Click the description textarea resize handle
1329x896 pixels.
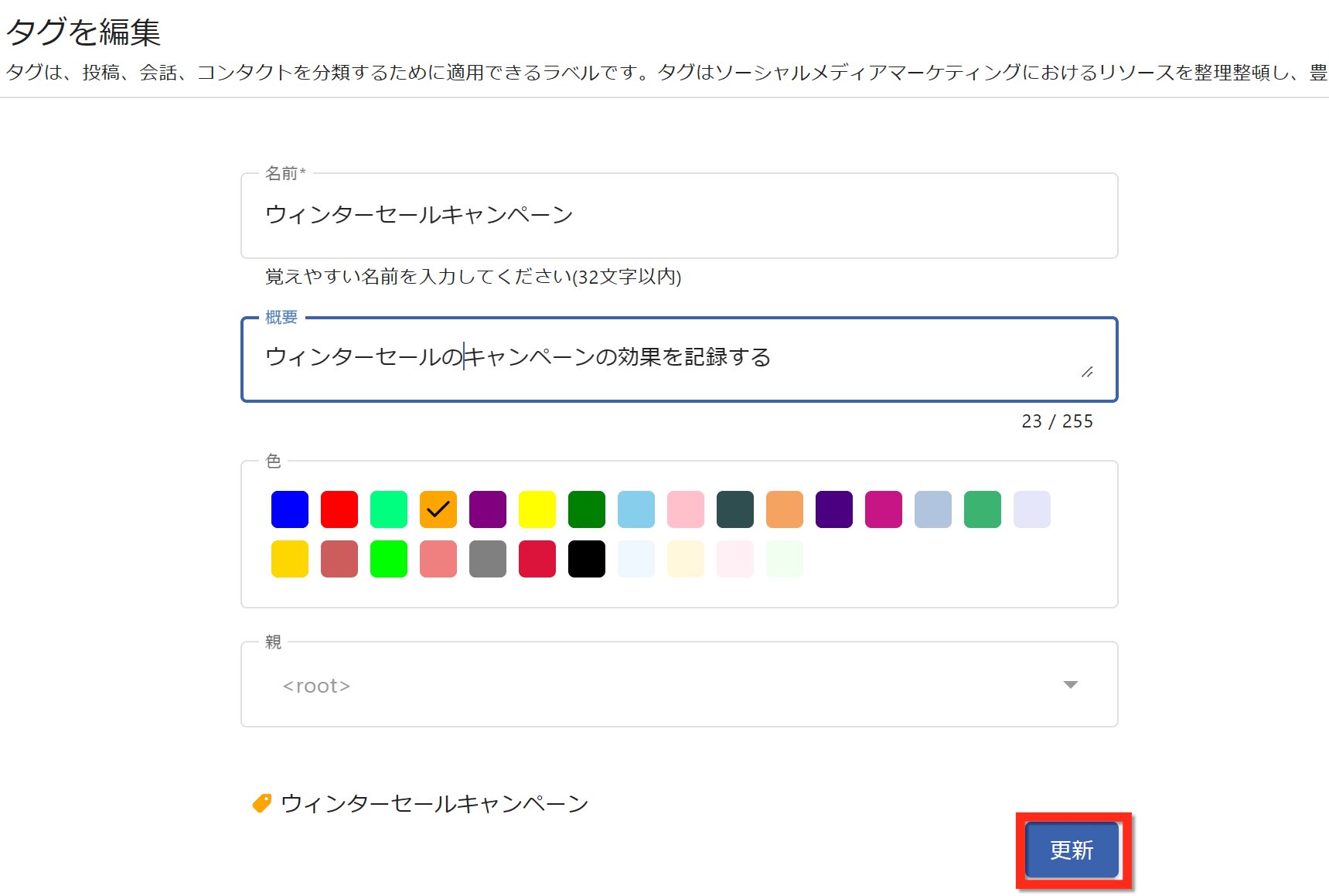point(1087,372)
